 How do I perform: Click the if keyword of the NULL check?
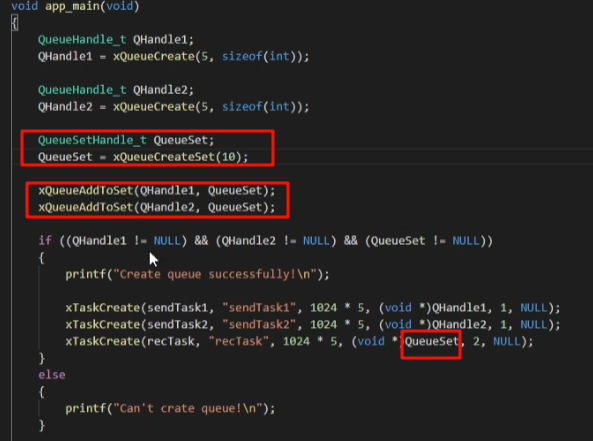pyautogui.click(x=45, y=241)
